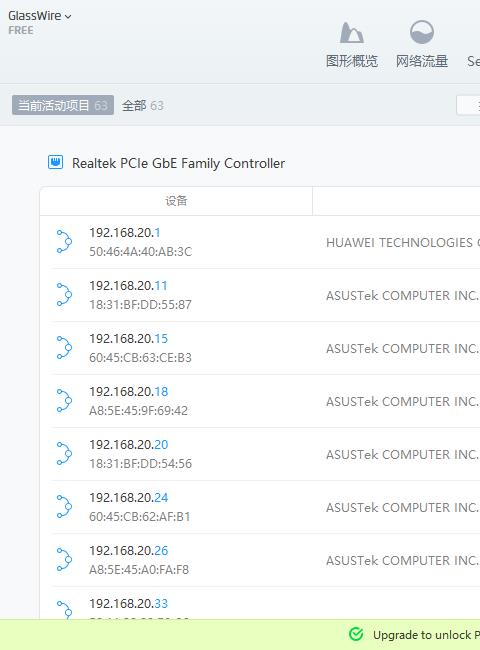Select IP address 192.168.20.11

(128, 286)
